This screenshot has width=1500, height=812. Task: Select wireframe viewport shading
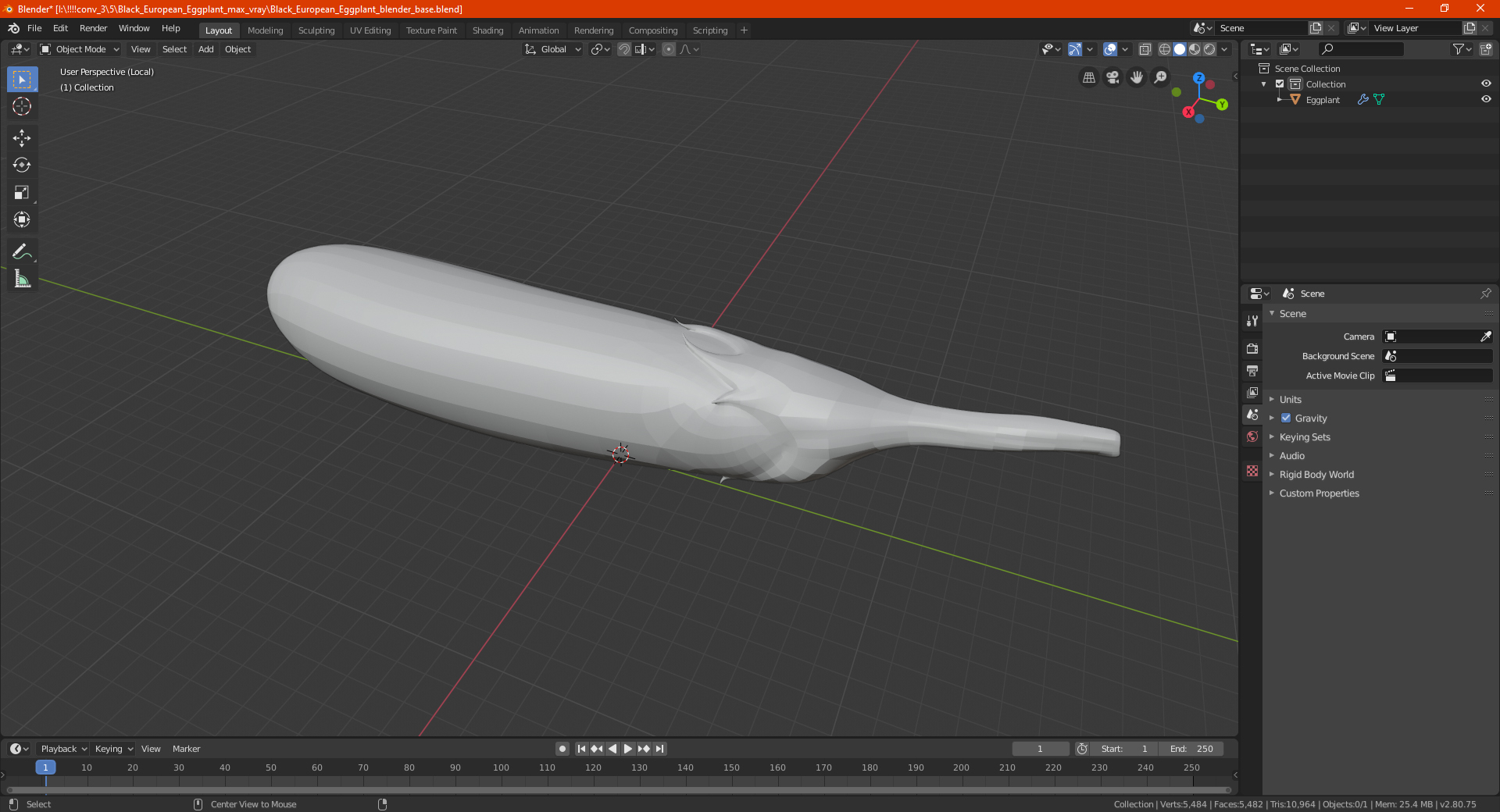1165,49
